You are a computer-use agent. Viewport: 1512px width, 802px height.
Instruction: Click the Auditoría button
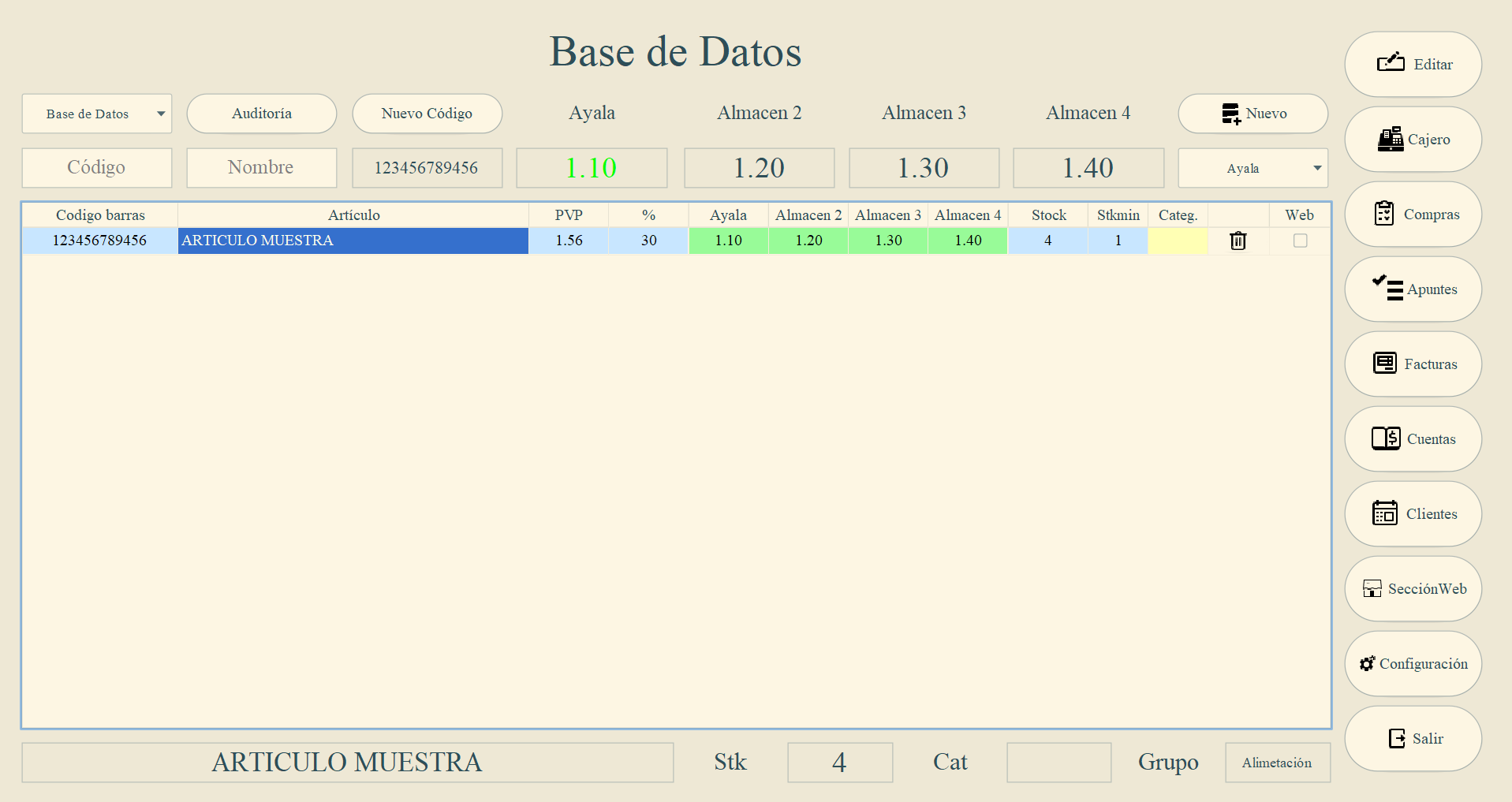click(262, 114)
